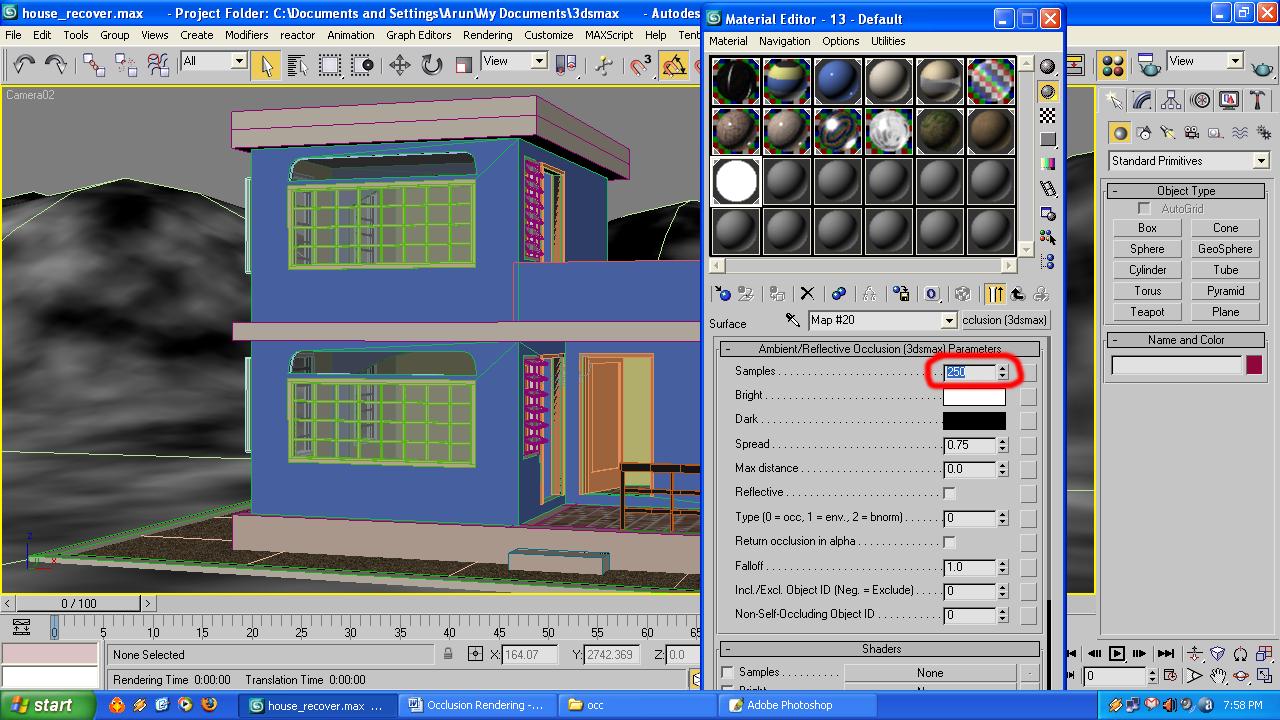The image size is (1280, 720).
Task: Click Go to Parent icon in Material Editor
Action: pyautogui.click(x=1017, y=294)
